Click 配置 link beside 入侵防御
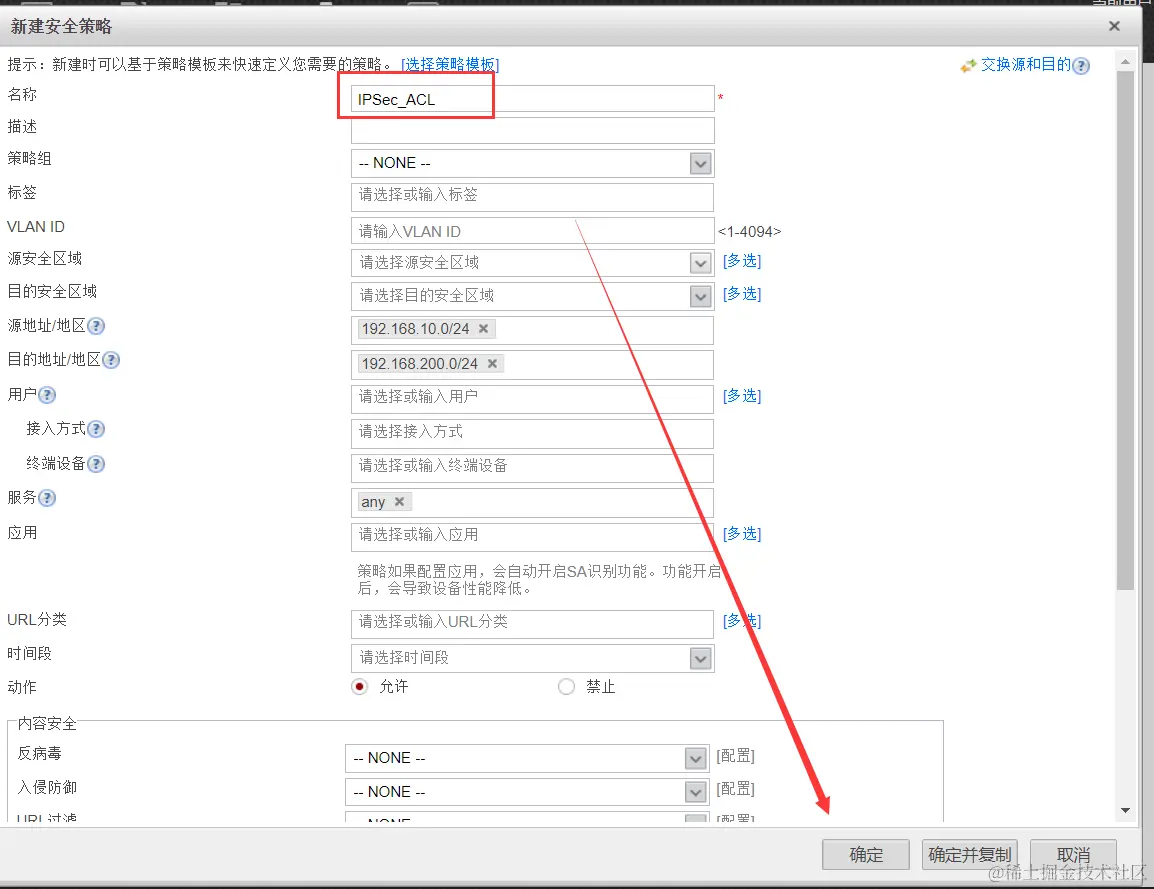The width and height of the screenshot is (1154, 889). [x=735, y=789]
